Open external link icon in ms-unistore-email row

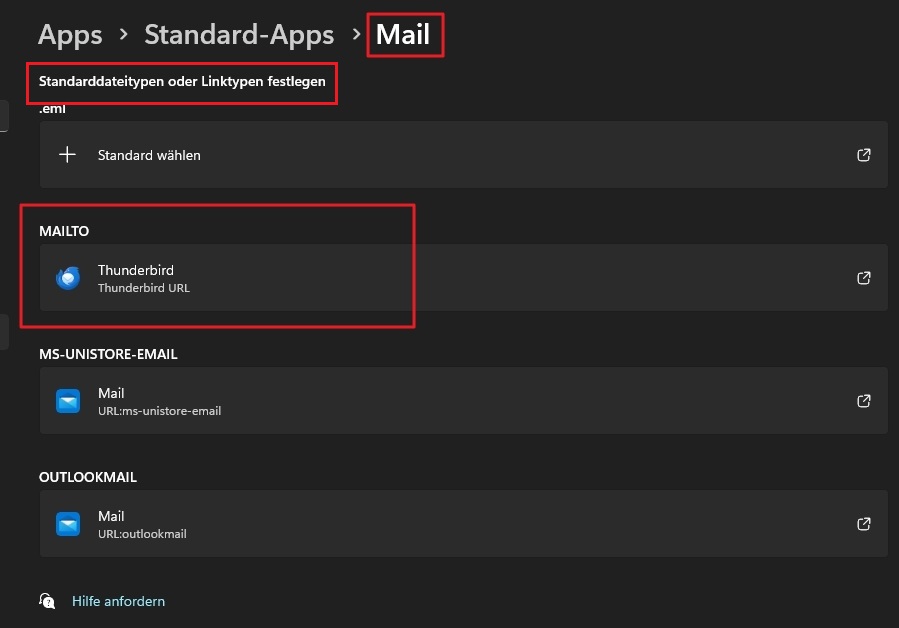(x=863, y=401)
